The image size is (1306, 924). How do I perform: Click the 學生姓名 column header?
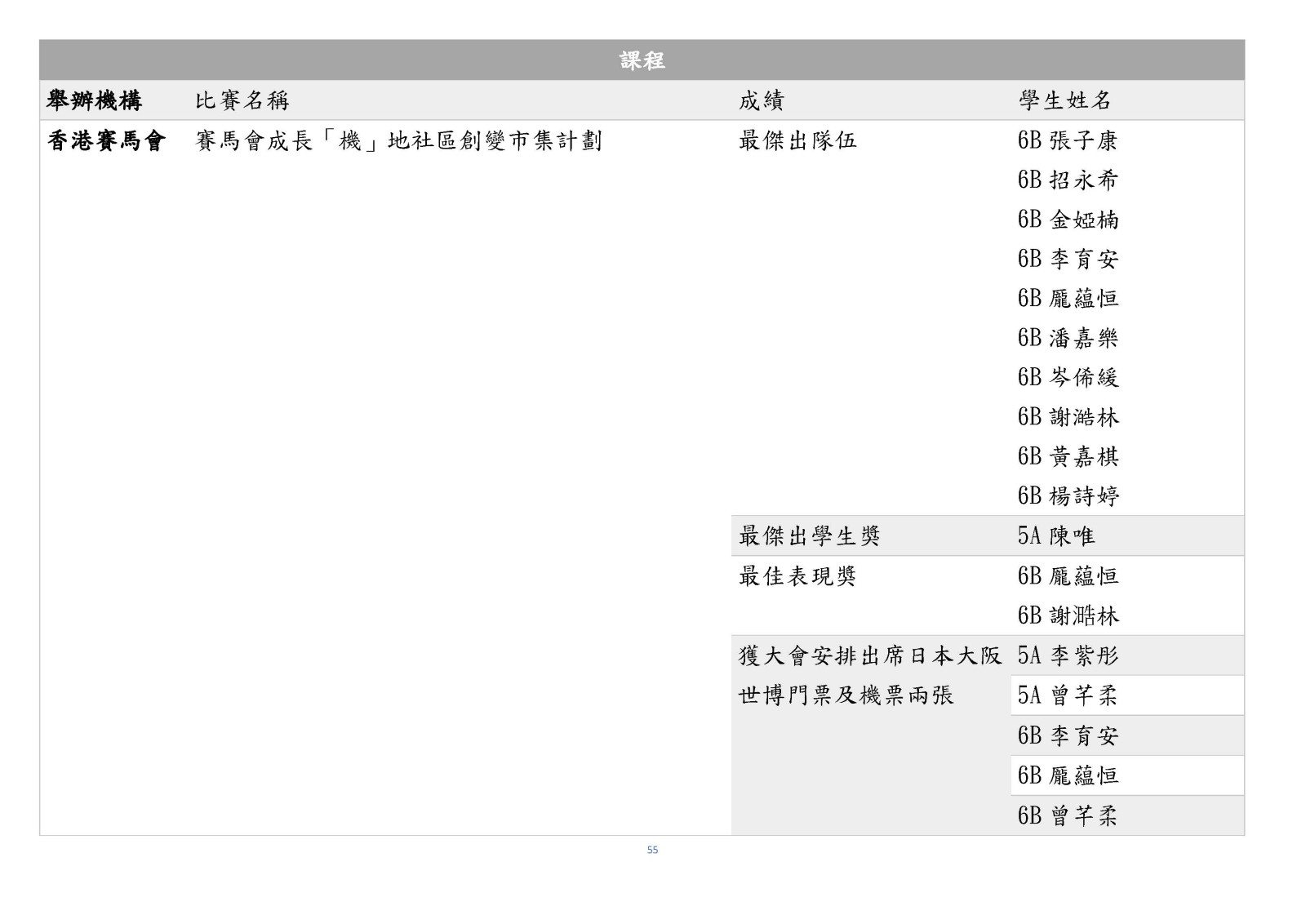coord(1064,101)
